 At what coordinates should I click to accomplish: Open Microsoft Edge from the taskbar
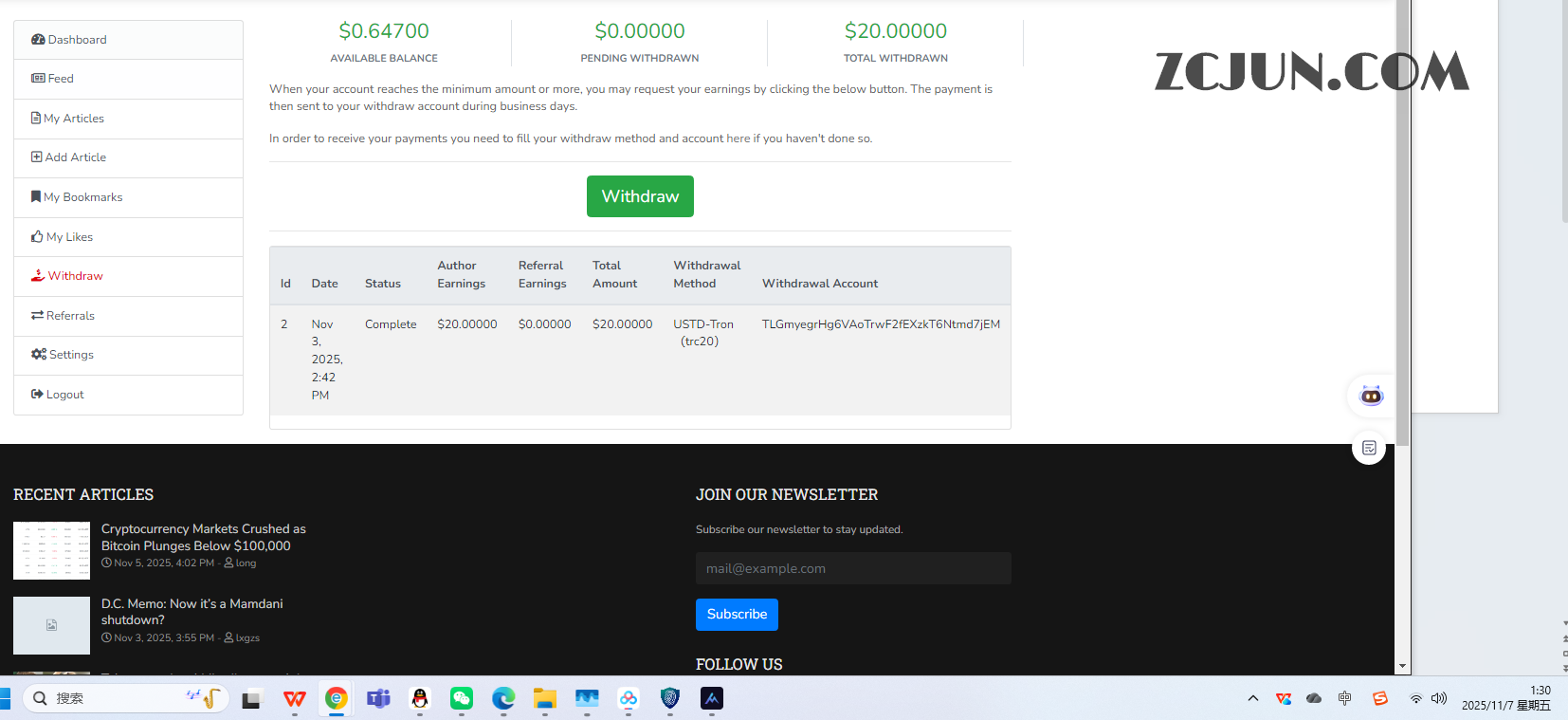(x=503, y=699)
